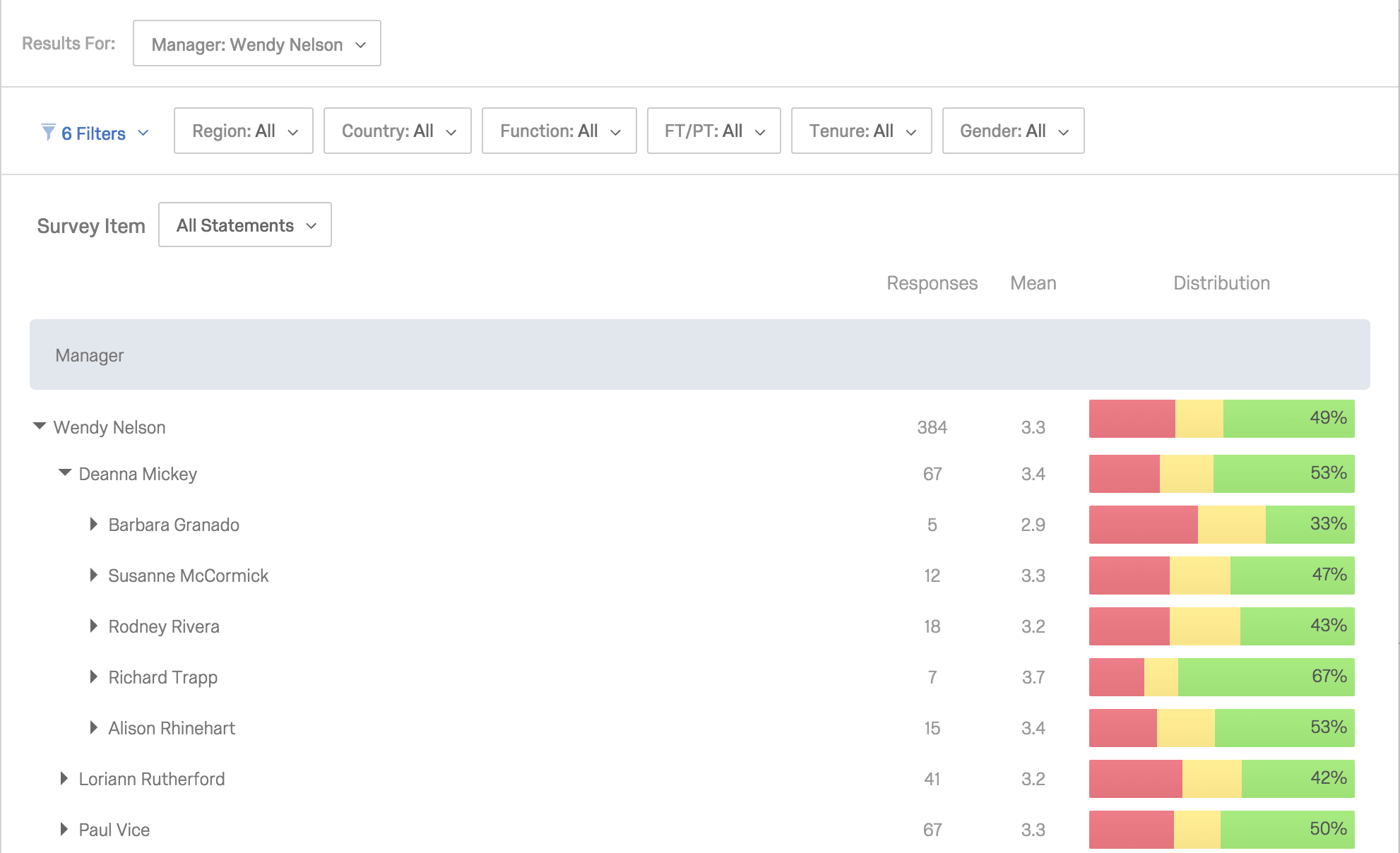Screen dimensions: 1400x853
Task: Click the blue funnel filter icon
Action: tap(48, 132)
